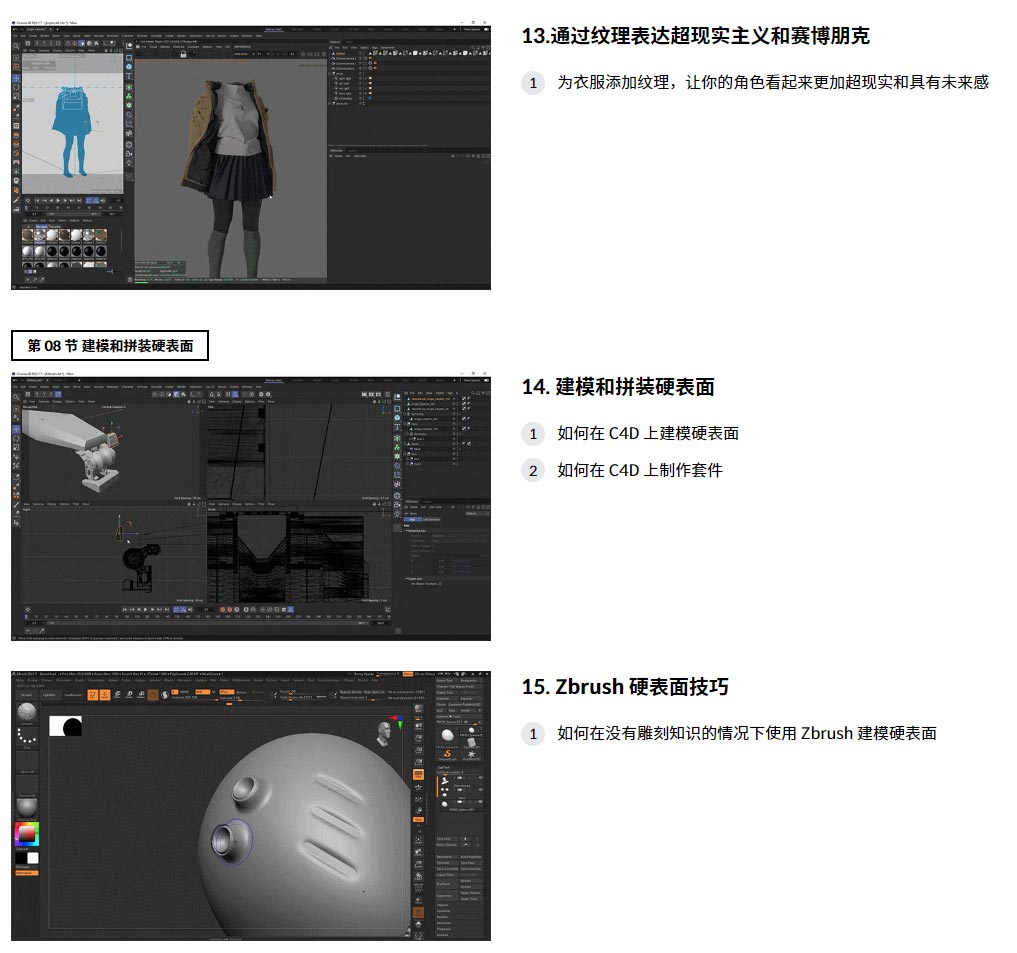Toggle the orange Persp button in the ZBrush shelf
Image resolution: width=1017 pixels, height=953 pixels.
click(418, 774)
